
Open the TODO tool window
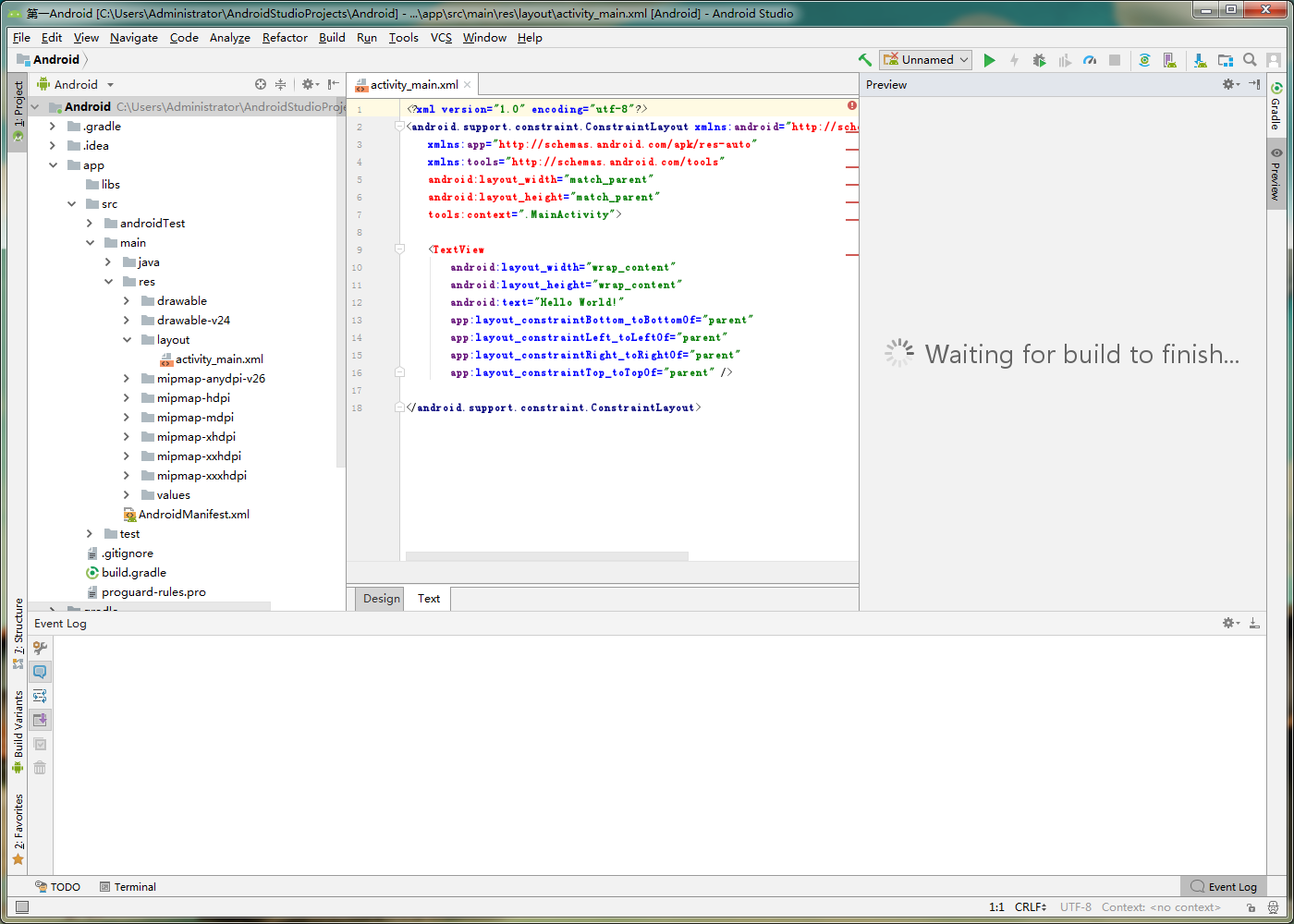pos(57,887)
